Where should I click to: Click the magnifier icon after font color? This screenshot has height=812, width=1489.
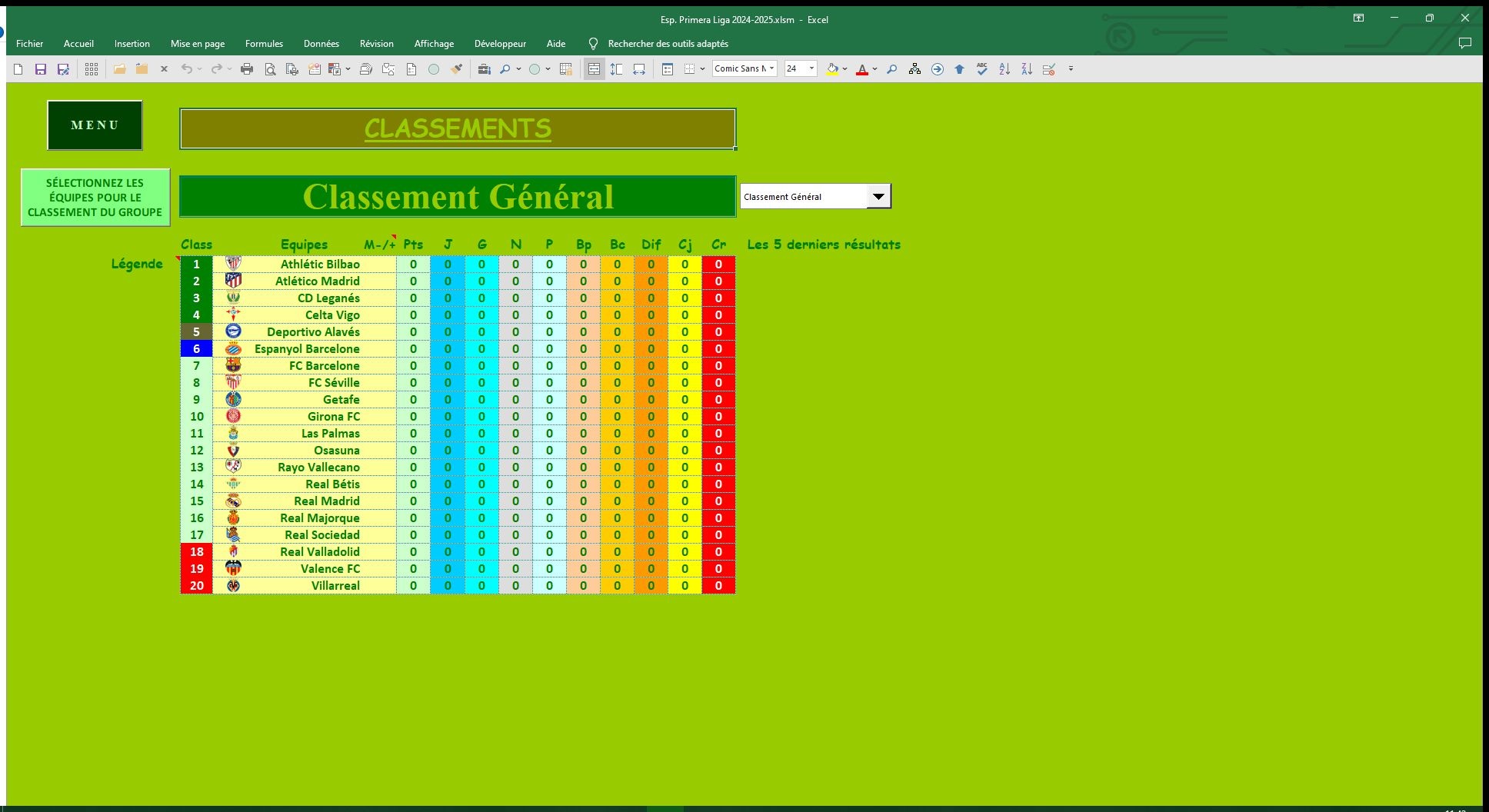(x=891, y=69)
